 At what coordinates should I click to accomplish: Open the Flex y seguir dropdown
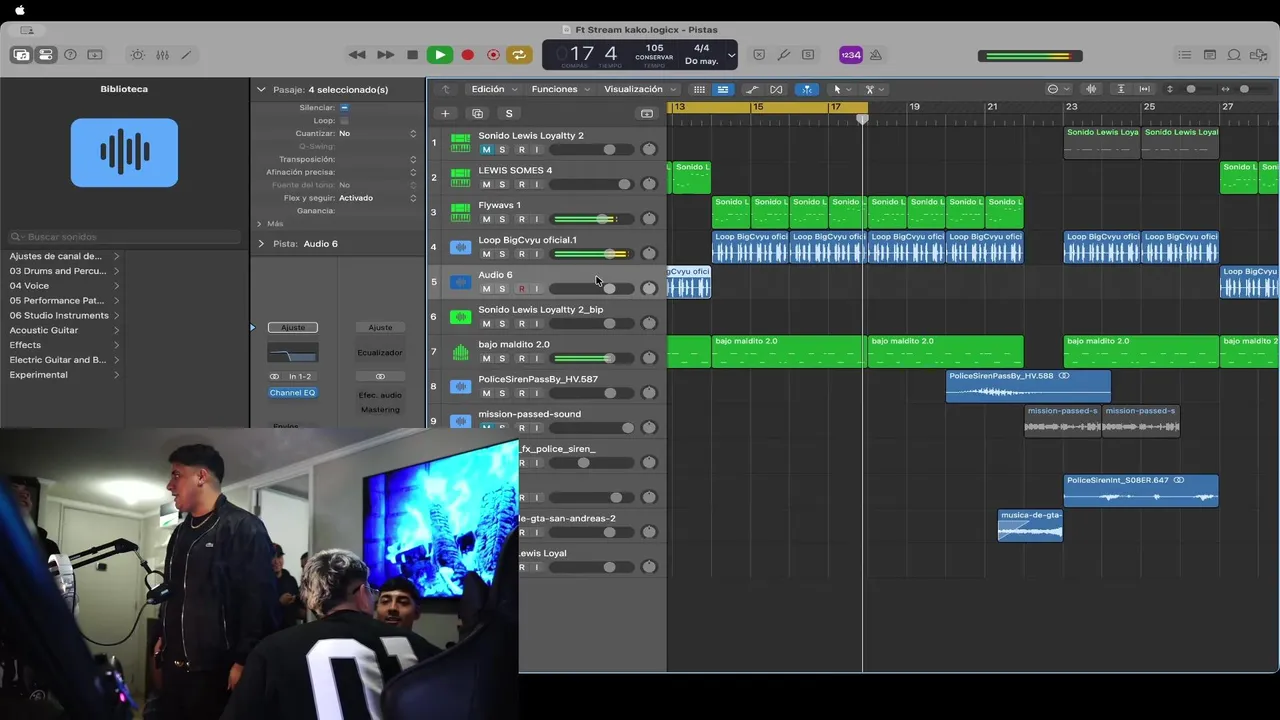tap(377, 198)
